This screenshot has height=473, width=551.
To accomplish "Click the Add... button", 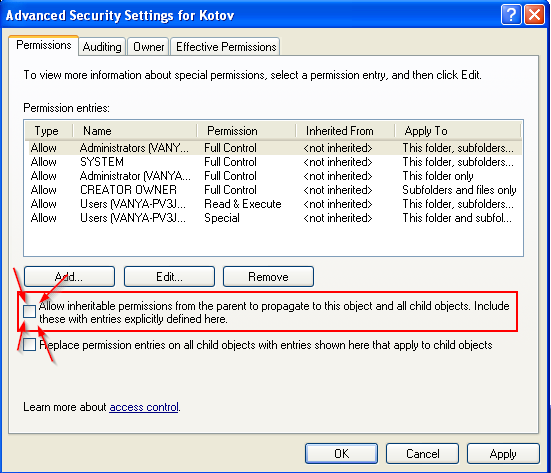I will click(x=69, y=277).
